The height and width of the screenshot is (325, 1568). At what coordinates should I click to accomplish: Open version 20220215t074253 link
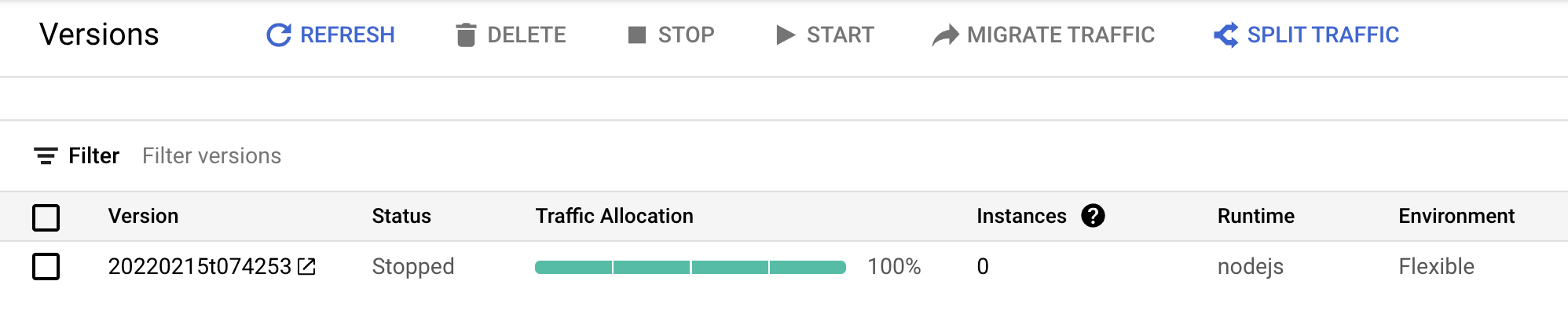pyautogui.click(x=200, y=267)
